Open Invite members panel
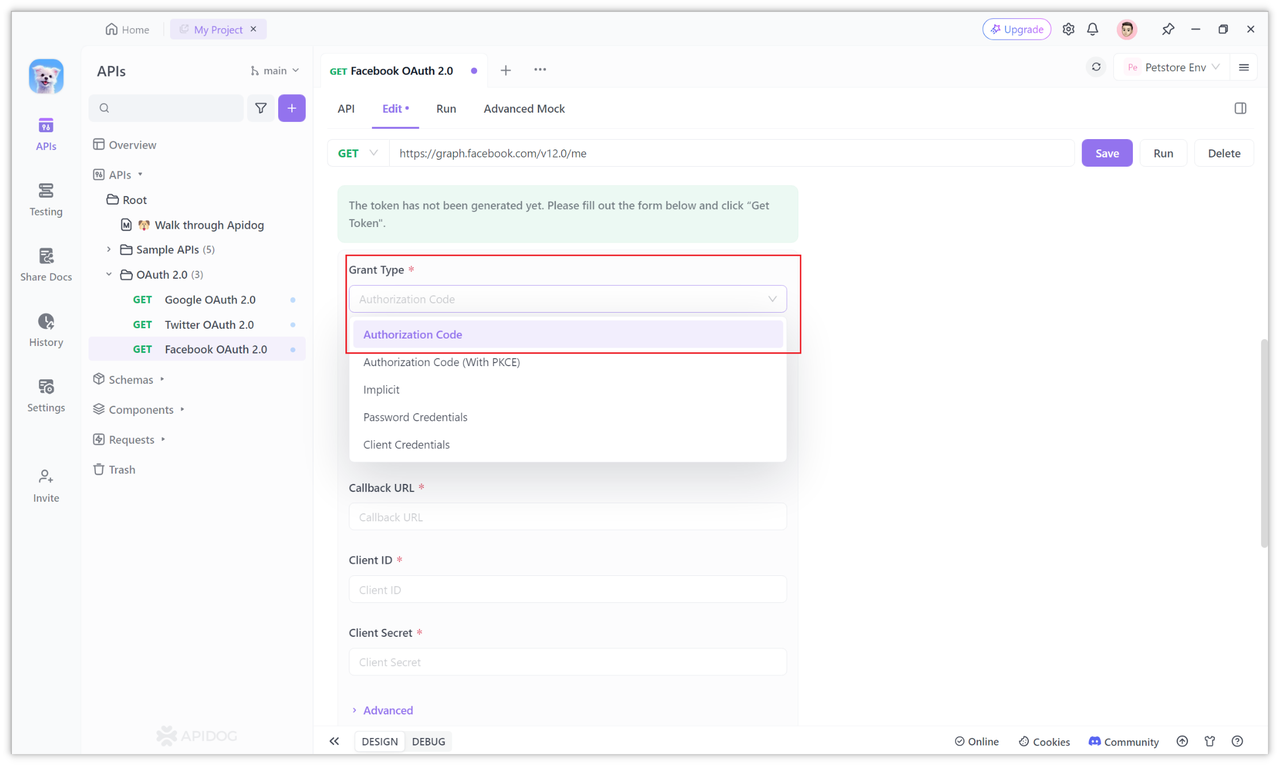This screenshot has width=1280, height=765. click(x=46, y=485)
